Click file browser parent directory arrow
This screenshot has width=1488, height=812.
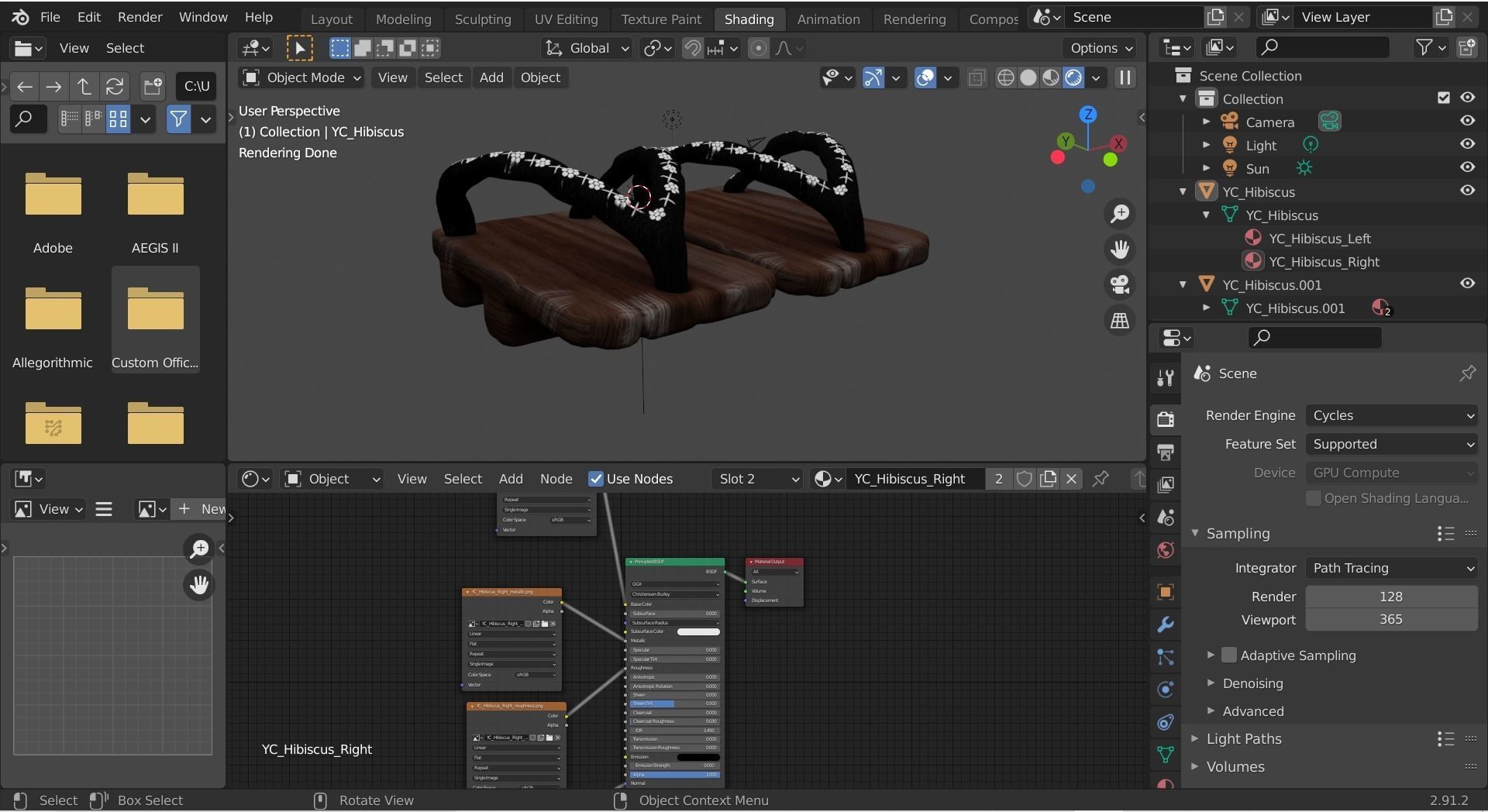(x=84, y=86)
